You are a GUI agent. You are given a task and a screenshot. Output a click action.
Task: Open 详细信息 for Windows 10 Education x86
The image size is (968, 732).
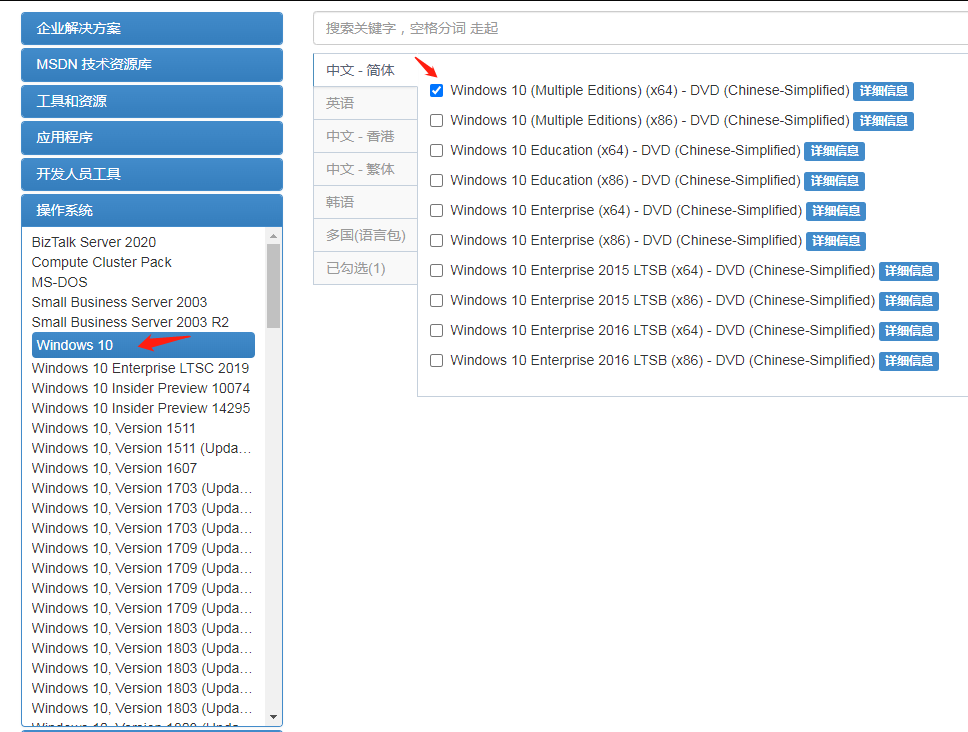pos(834,181)
